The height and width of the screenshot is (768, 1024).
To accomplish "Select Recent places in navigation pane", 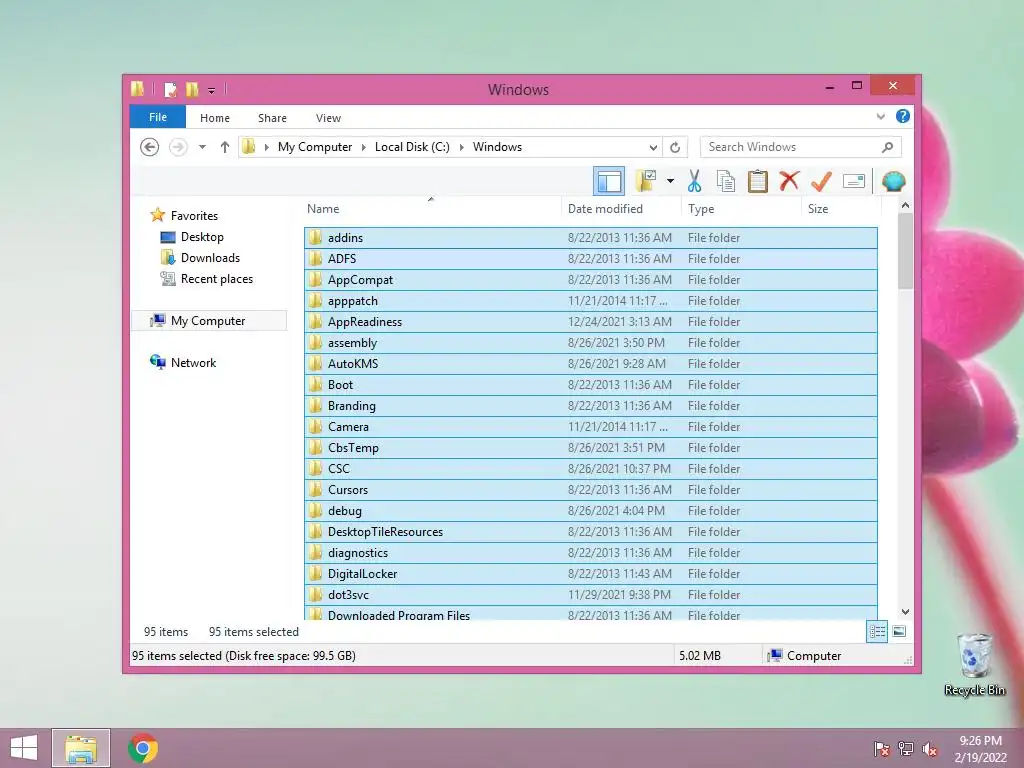I will pyautogui.click(x=217, y=279).
